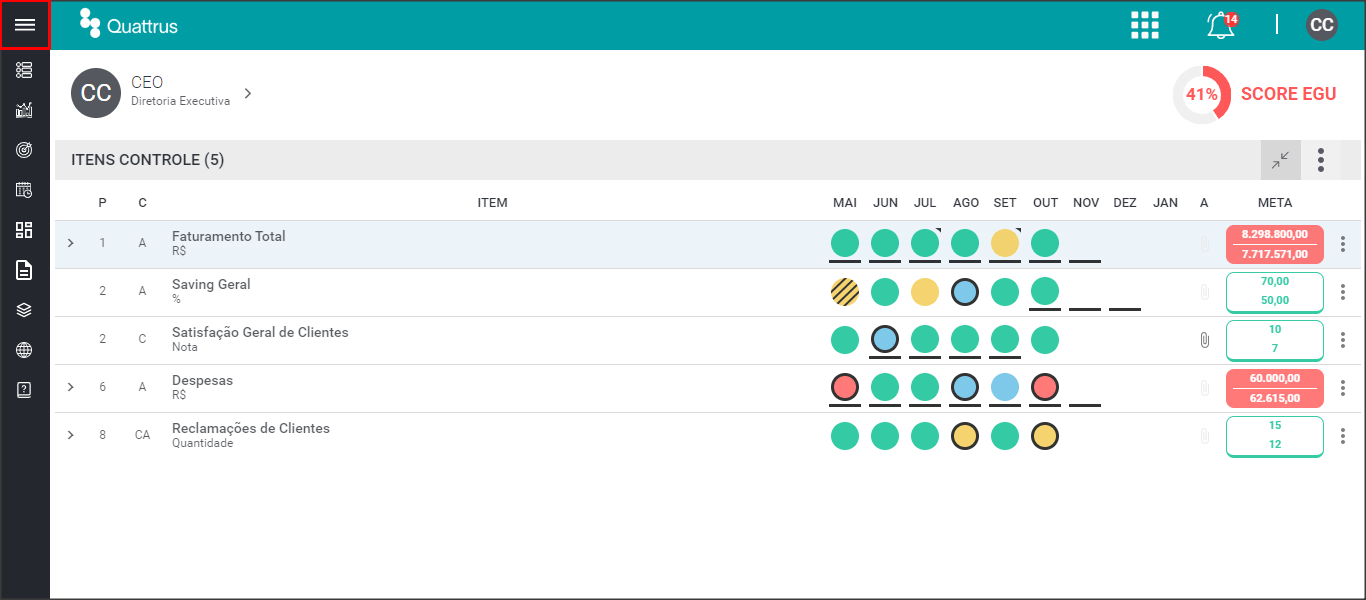Image resolution: width=1366 pixels, height=600 pixels.
Task: Expand the Despesas row
Action: (71, 388)
